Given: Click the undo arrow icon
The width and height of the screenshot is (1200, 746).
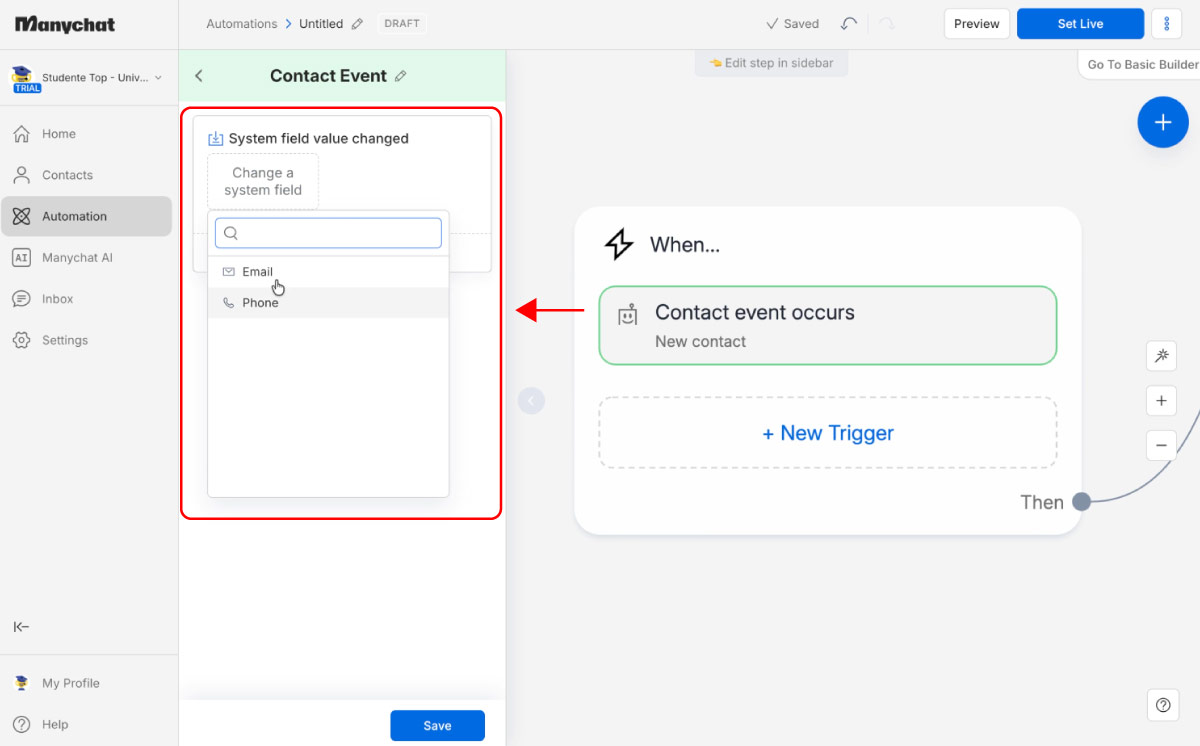Looking at the screenshot, I should [849, 24].
